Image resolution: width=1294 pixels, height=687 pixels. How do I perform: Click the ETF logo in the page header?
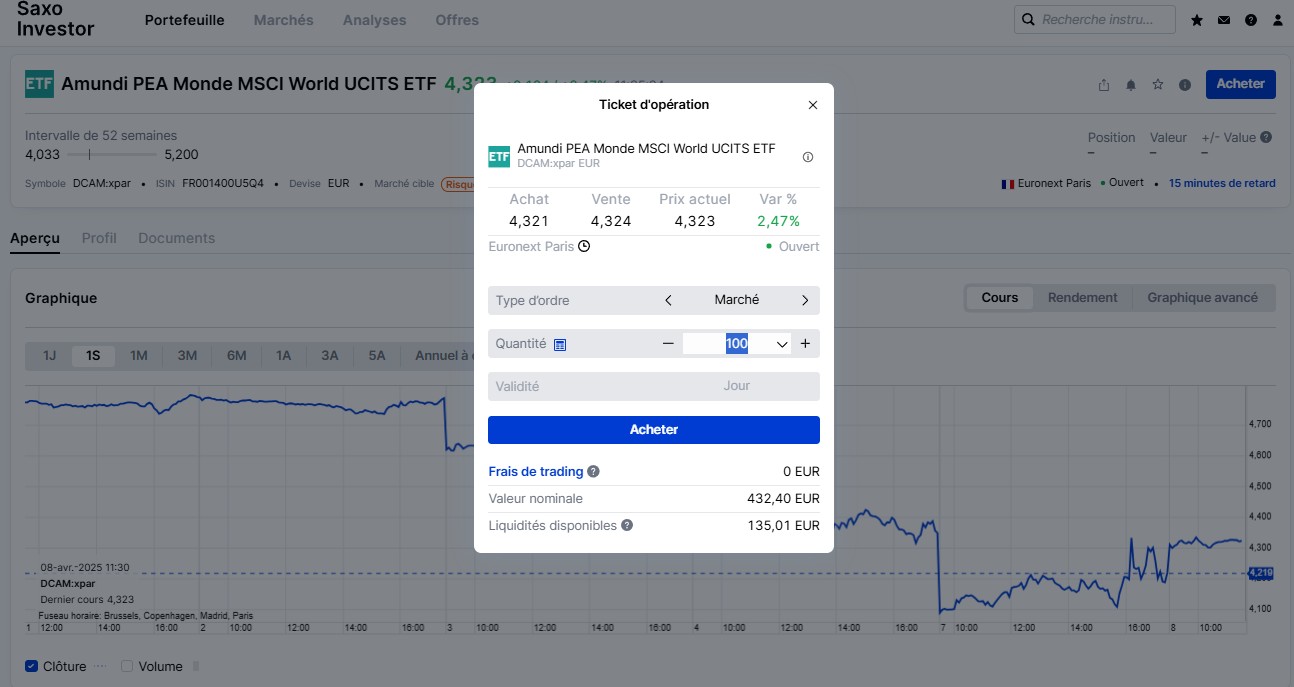39,84
